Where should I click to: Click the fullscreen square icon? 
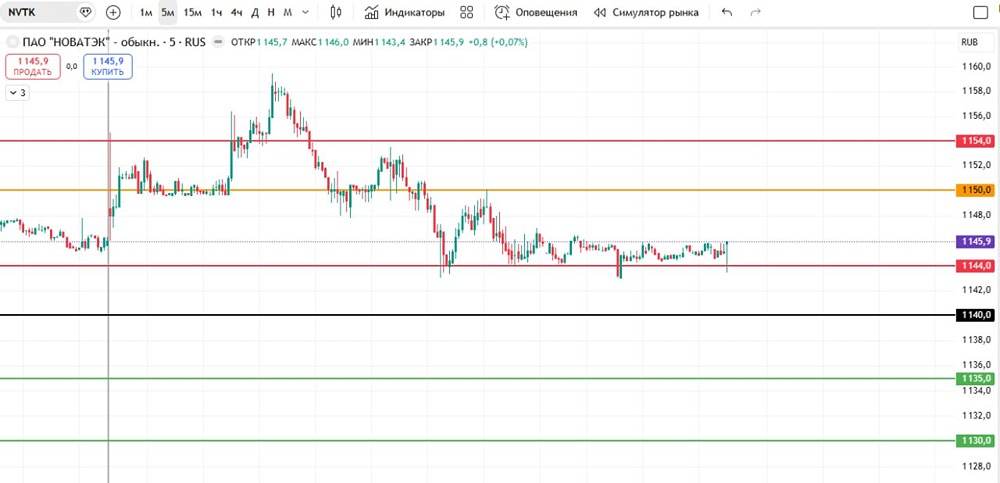click(x=980, y=12)
